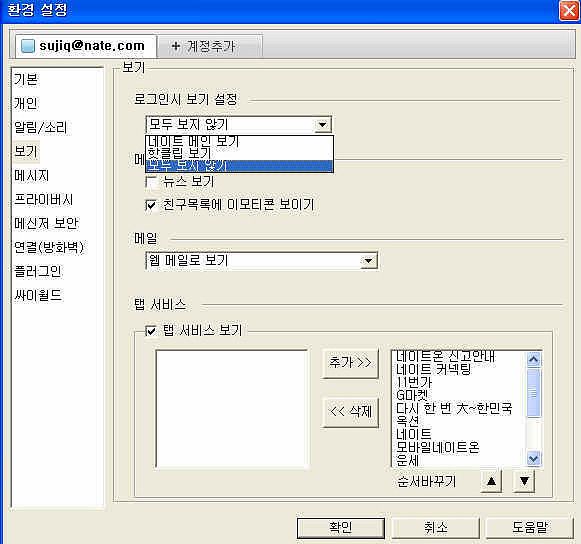
Task: Click the empty available tab services list
Action: point(232,408)
